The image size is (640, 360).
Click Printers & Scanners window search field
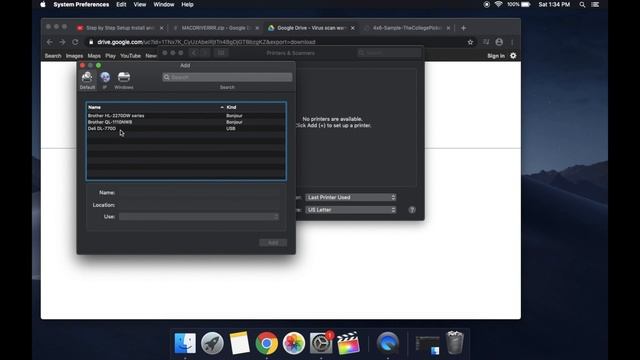tap(389, 53)
